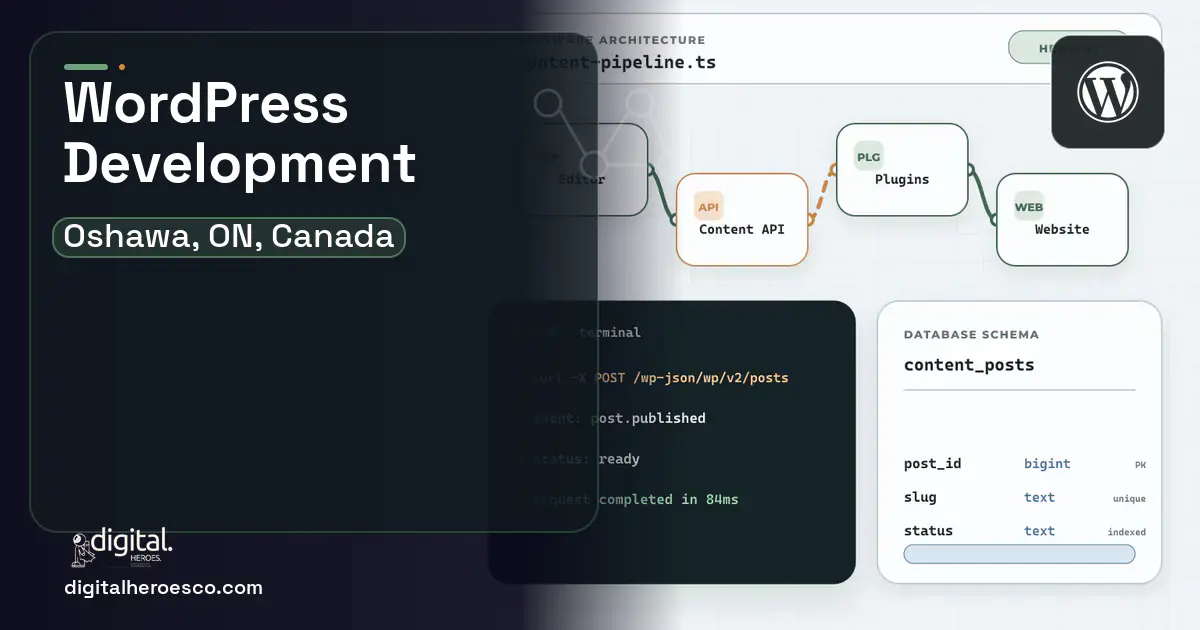The width and height of the screenshot is (1200, 630).
Task: Select the Website pipeline node
Action: (x=1062, y=219)
